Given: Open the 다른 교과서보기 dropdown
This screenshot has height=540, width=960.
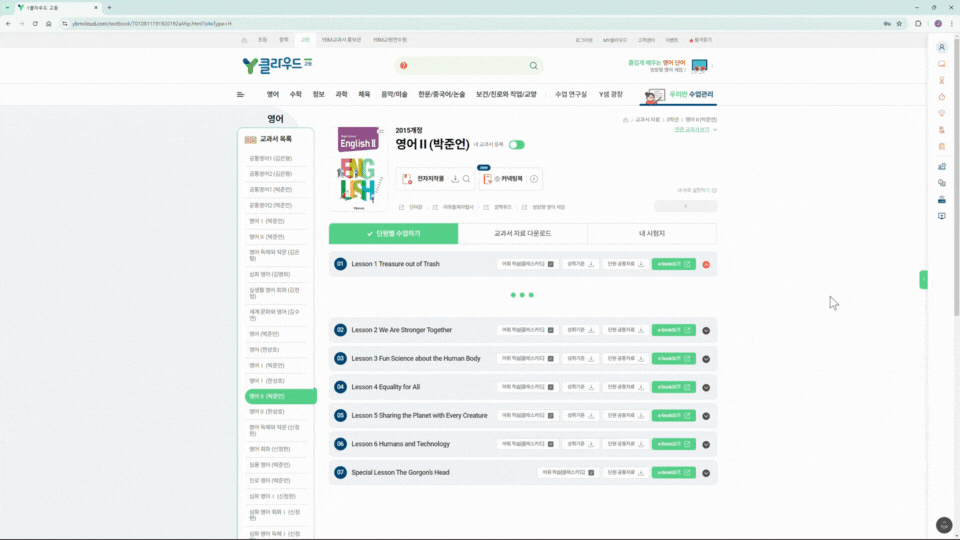Looking at the screenshot, I should [x=696, y=130].
